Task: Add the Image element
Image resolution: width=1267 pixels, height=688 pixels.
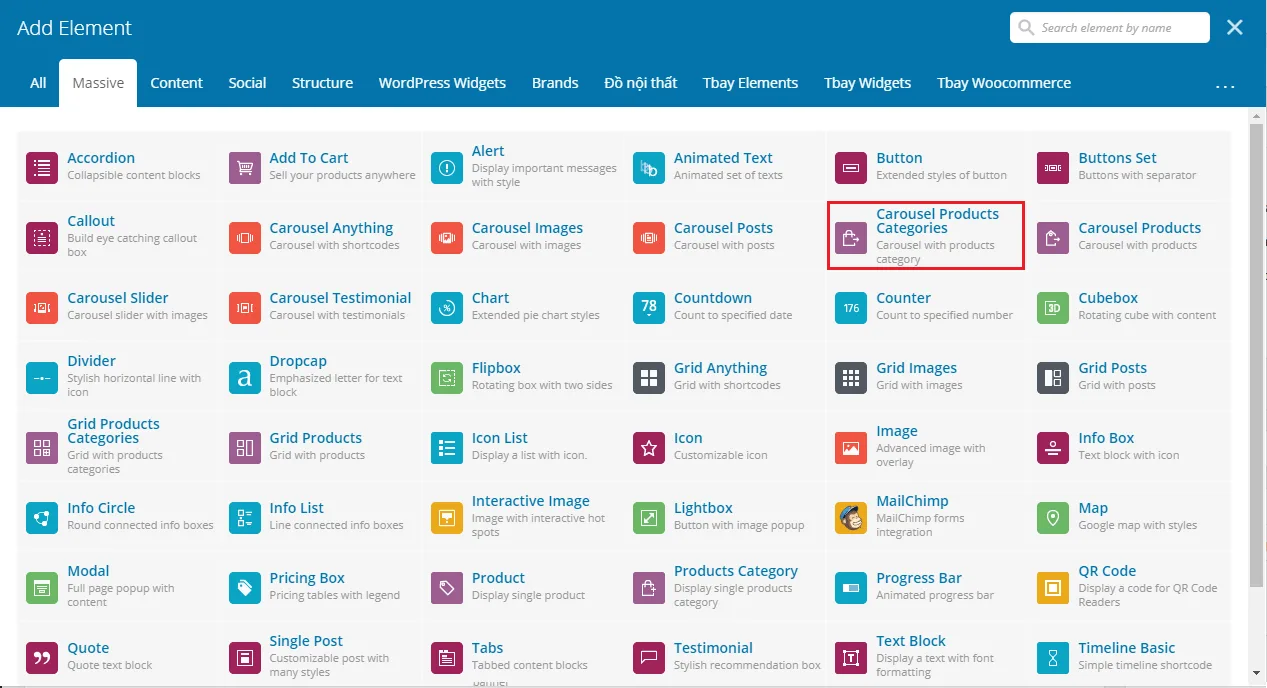Action: click(927, 446)
